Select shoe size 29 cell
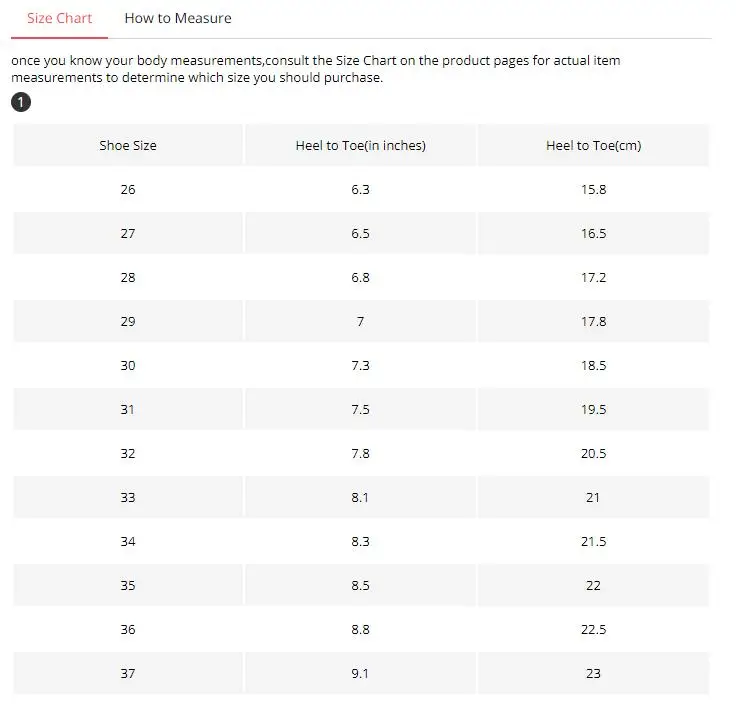Image resolution: width=736 pixels, height=709 pixels. point(128,322)
